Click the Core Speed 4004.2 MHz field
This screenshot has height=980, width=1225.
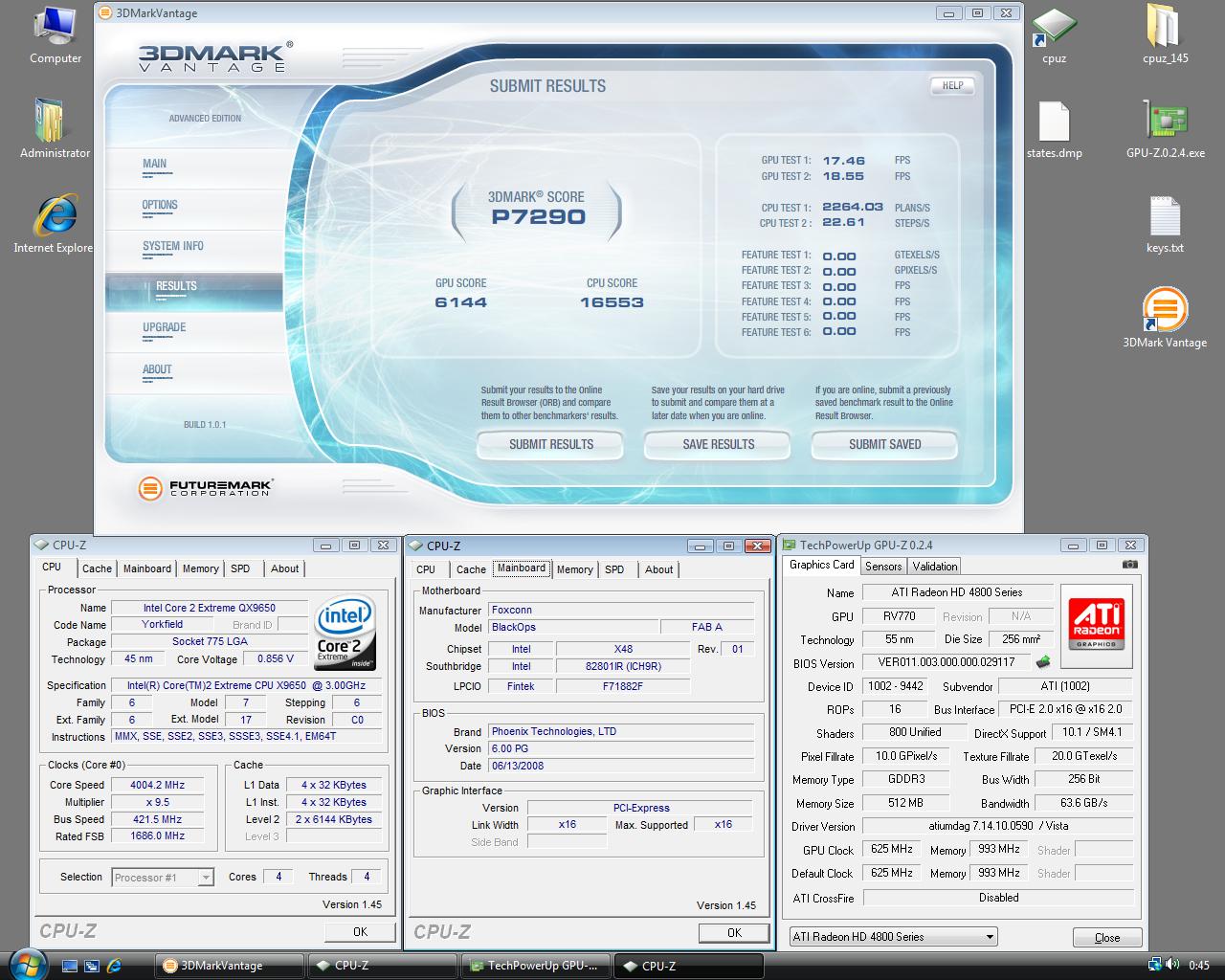point(158,785)
